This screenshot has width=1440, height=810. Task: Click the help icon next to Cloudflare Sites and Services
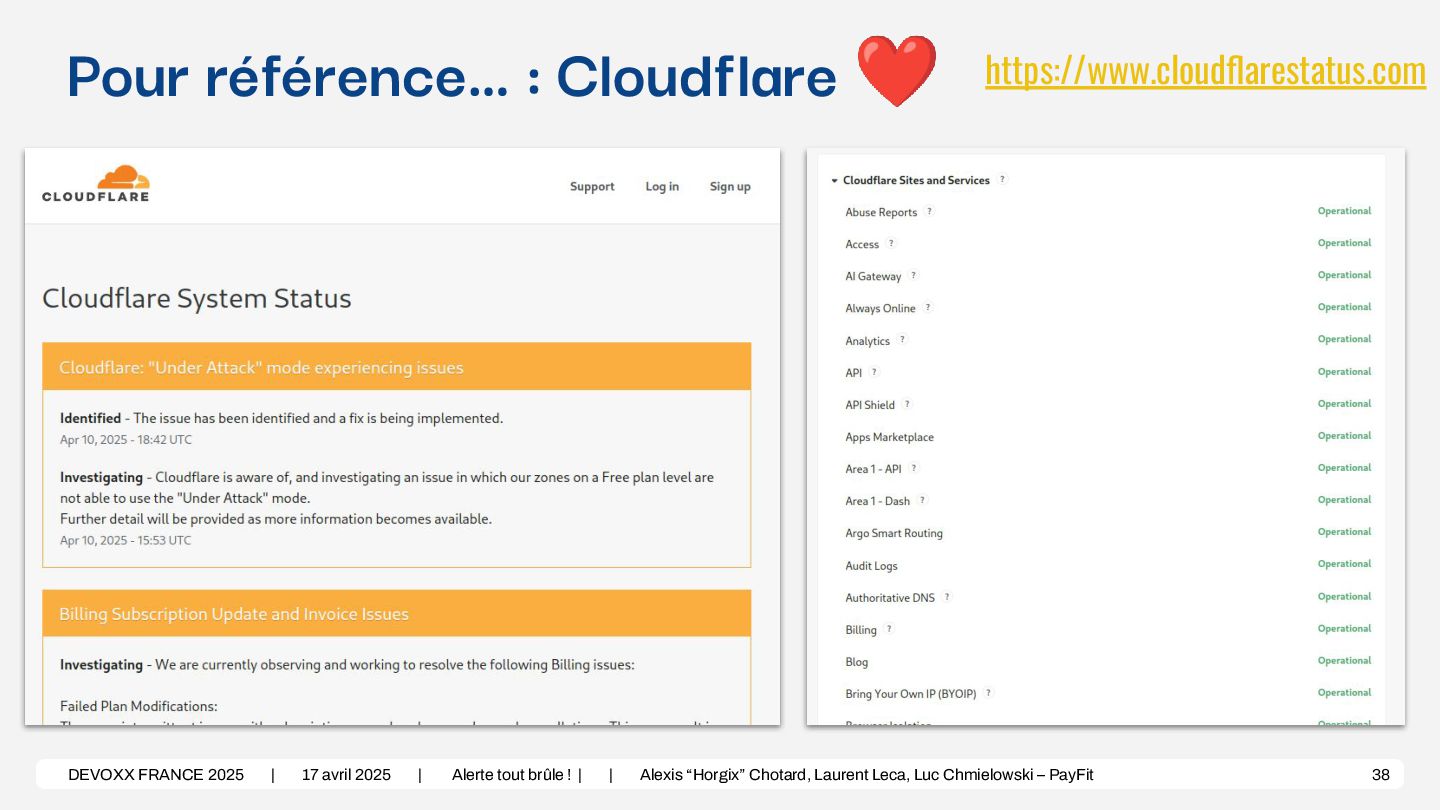(1002, 180)
